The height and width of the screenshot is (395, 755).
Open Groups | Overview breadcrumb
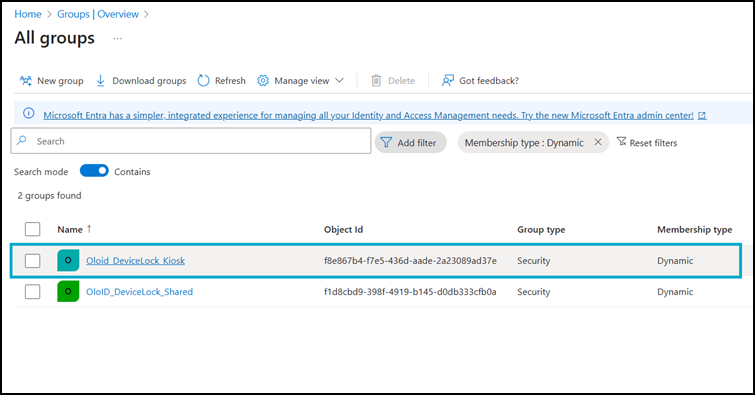point(98,14)
